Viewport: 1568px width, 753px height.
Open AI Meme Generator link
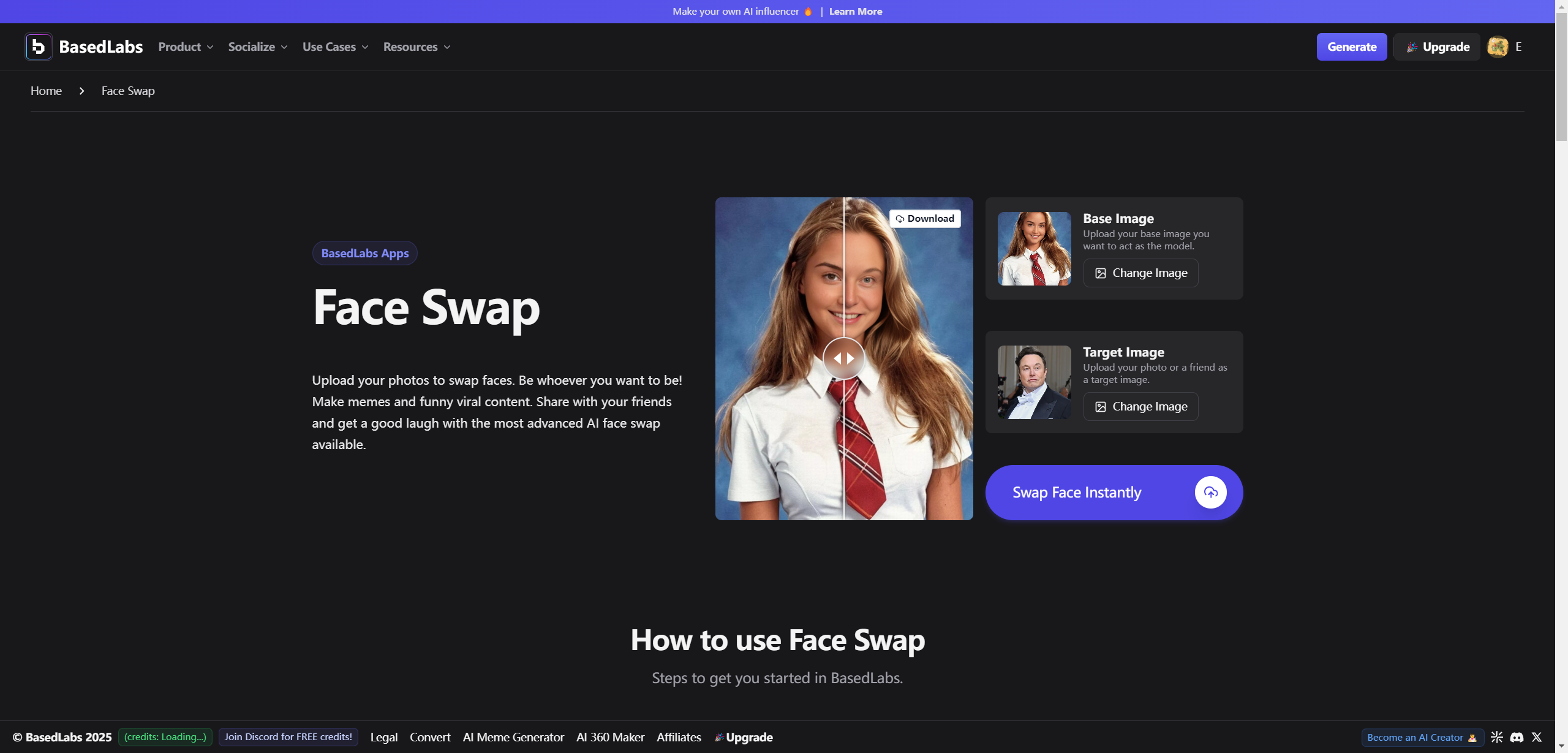[513, 737]
